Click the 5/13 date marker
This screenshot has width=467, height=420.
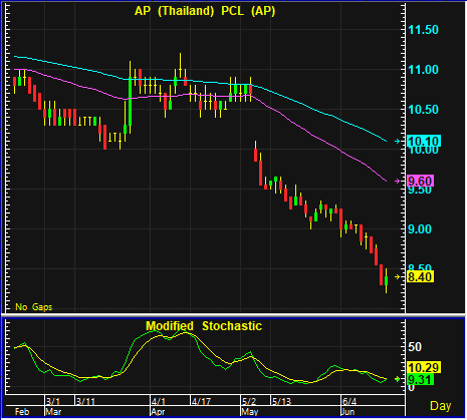[x=281, y=401]
